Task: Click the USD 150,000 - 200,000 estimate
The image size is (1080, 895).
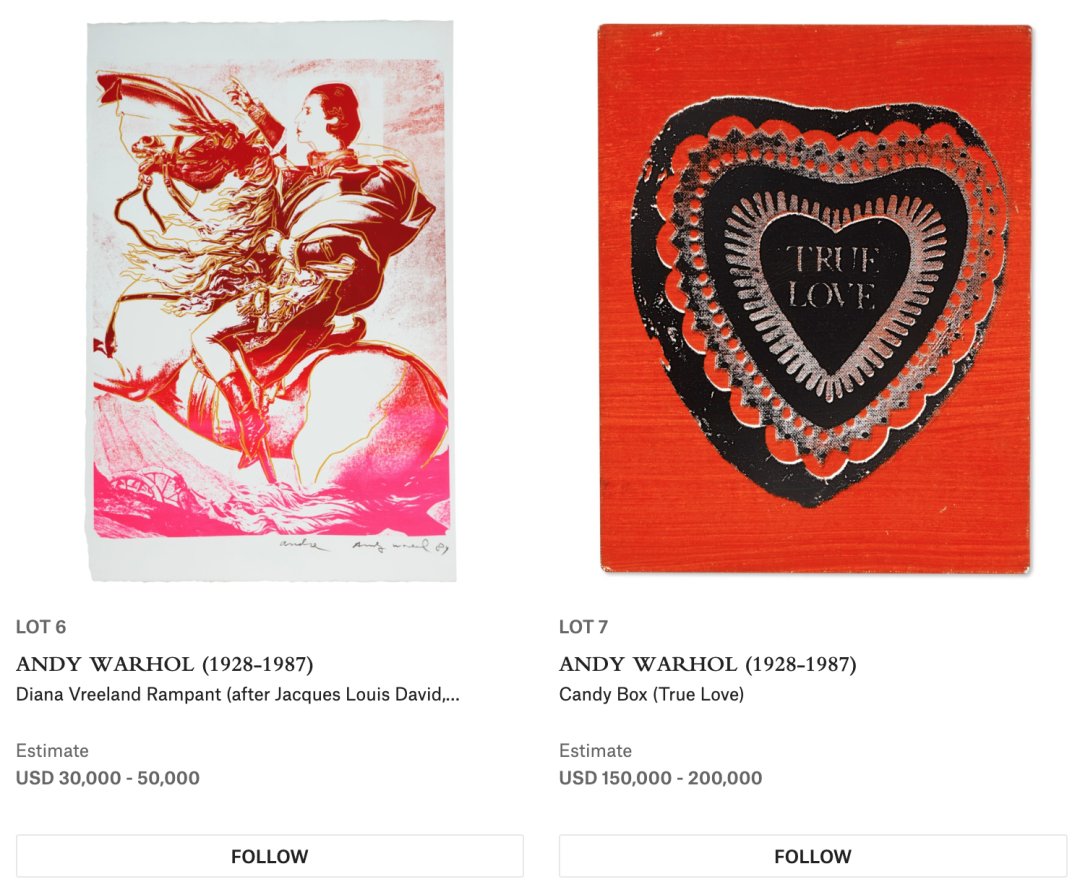Action: [x=661, y=778]
